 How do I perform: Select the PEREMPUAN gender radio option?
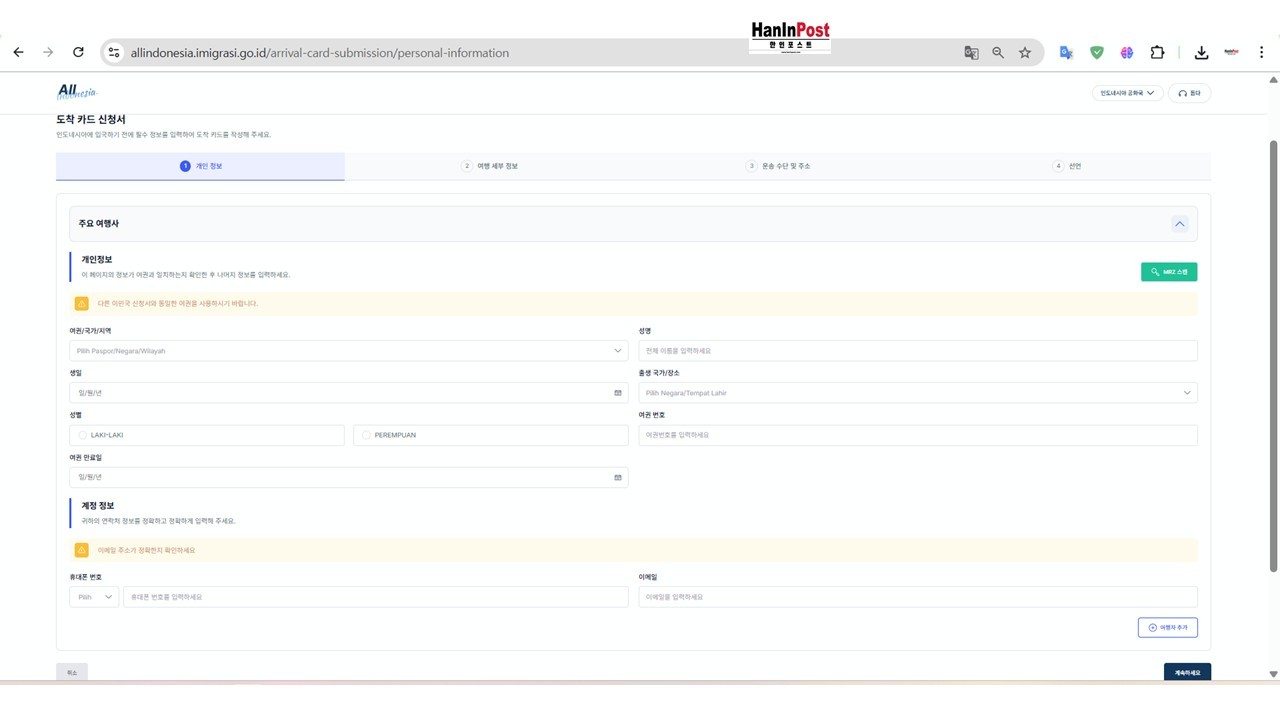click(x=366, y=435)
